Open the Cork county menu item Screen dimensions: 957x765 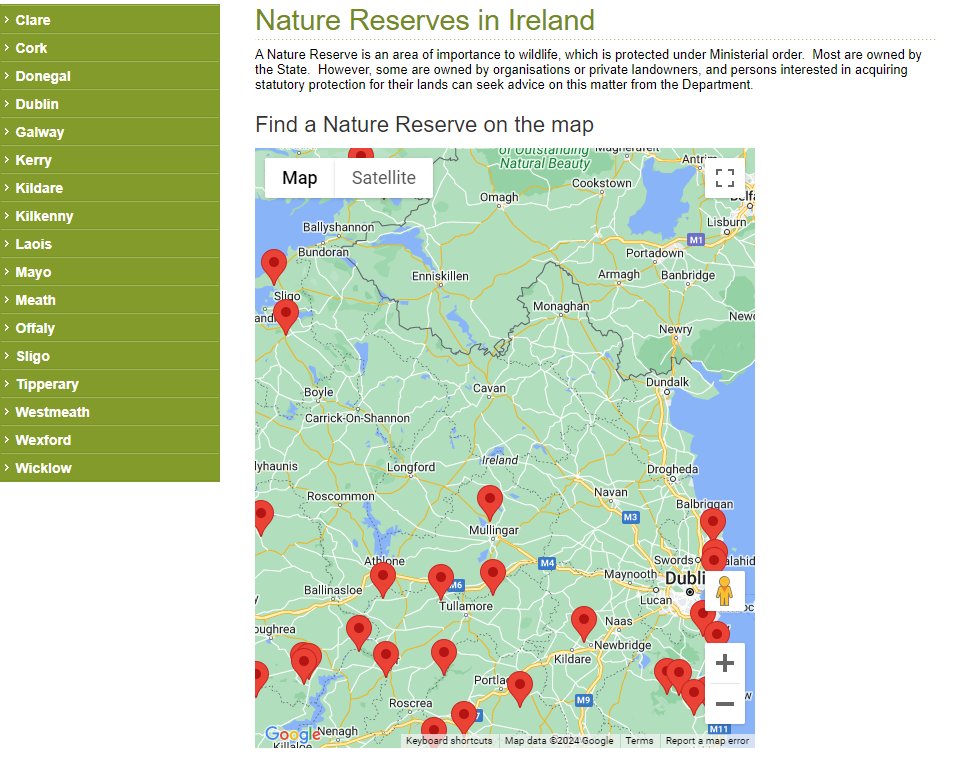click(x=110, y=48)
